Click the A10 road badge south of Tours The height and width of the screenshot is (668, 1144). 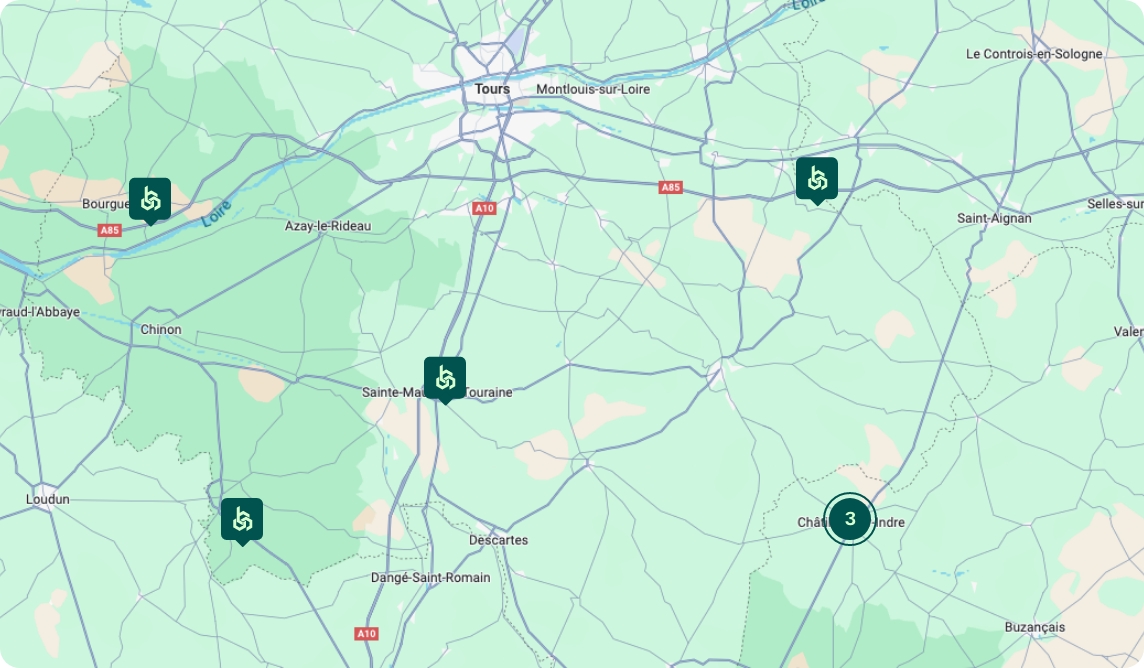click(484, 209)
